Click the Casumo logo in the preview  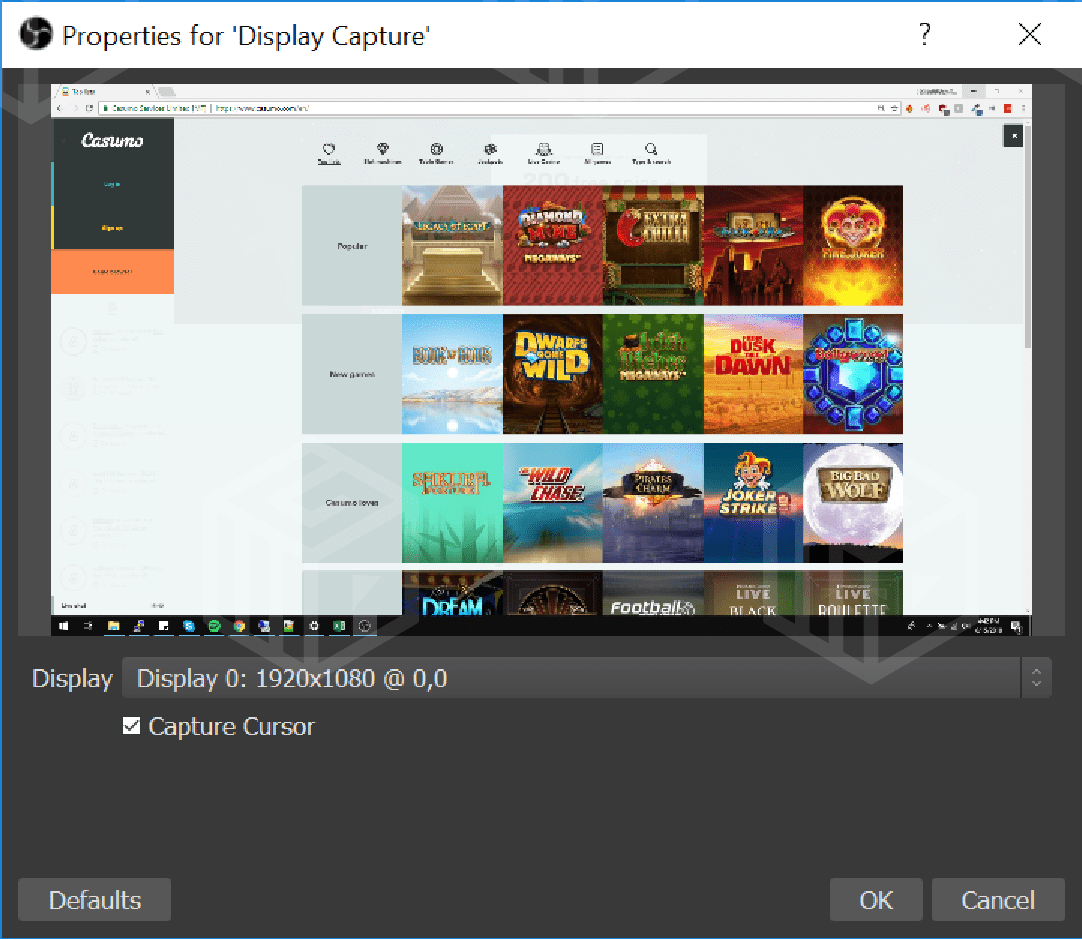[x=112, y=141]
